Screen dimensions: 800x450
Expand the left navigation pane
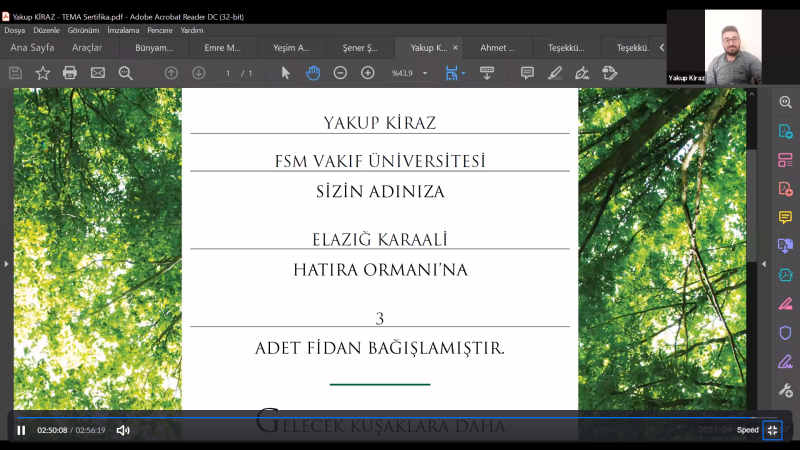(6, 264)
